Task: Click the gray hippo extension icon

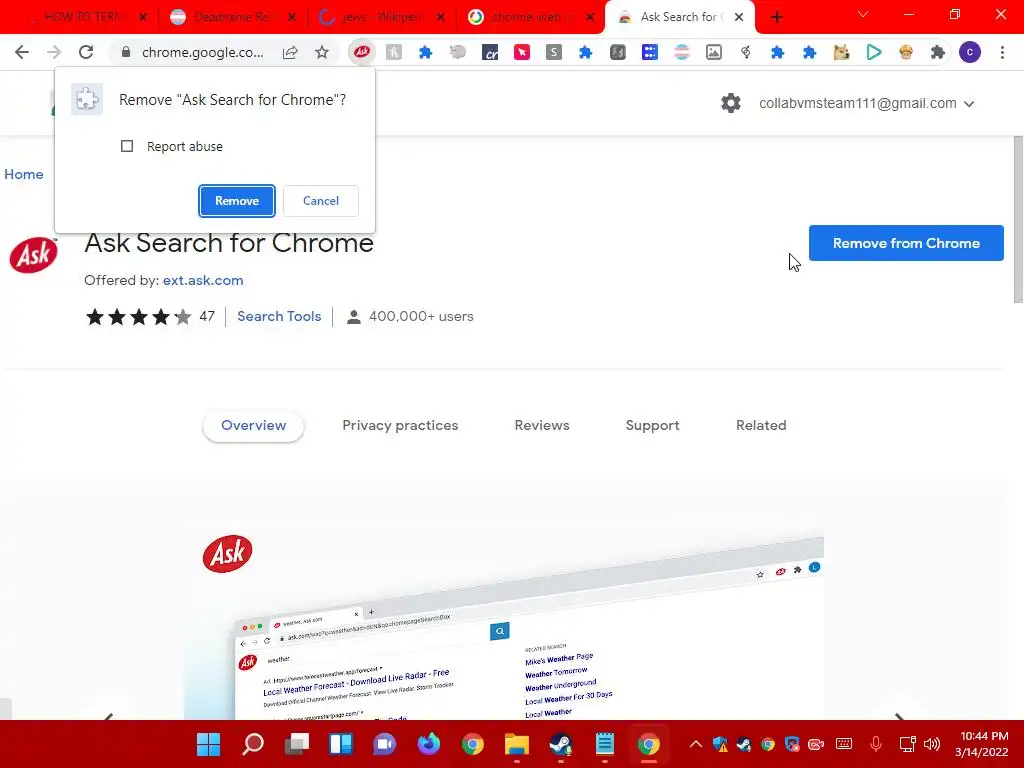Action: click(x=458, y=52)
